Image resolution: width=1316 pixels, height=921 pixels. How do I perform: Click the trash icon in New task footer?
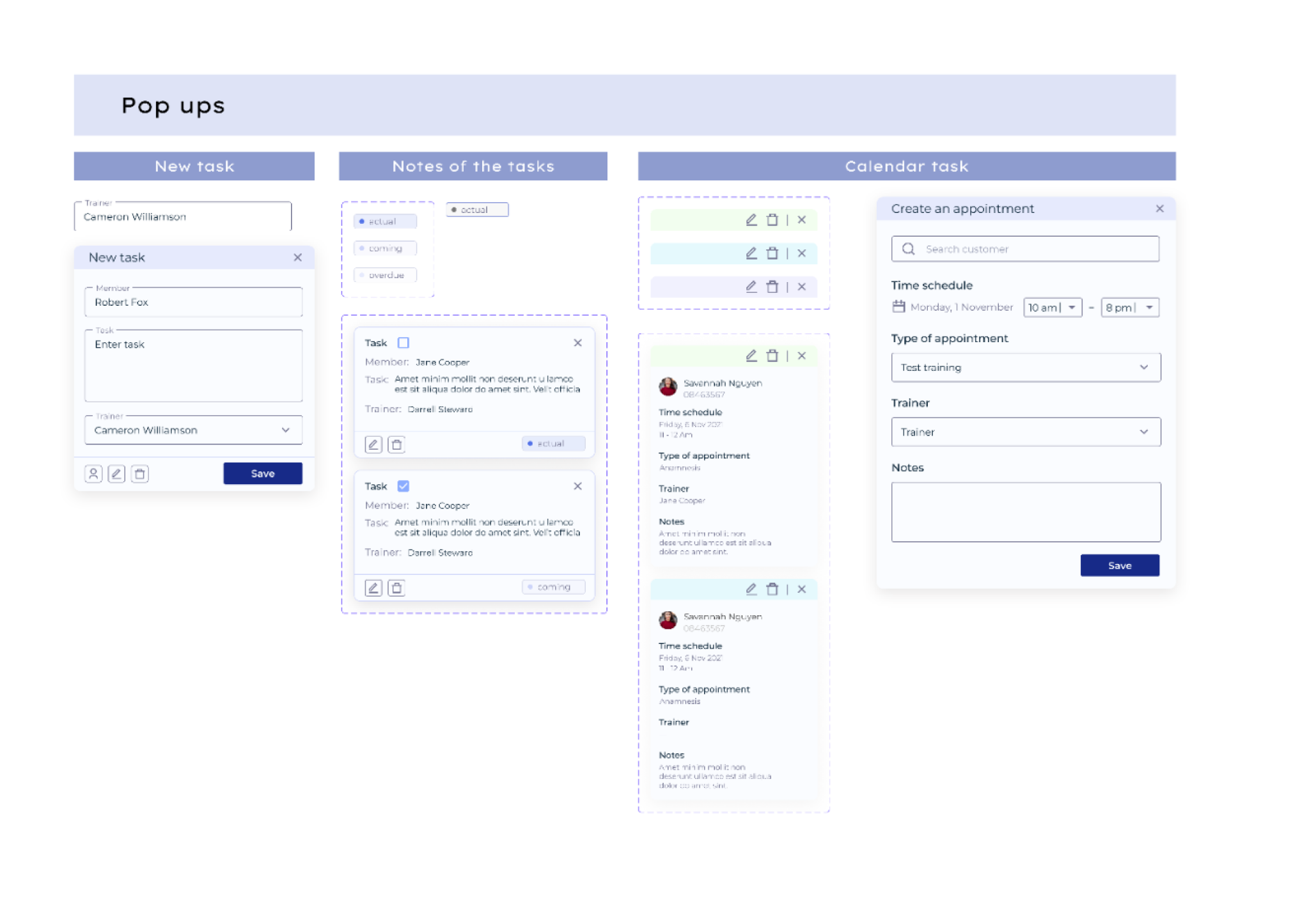tap(140, 474)
